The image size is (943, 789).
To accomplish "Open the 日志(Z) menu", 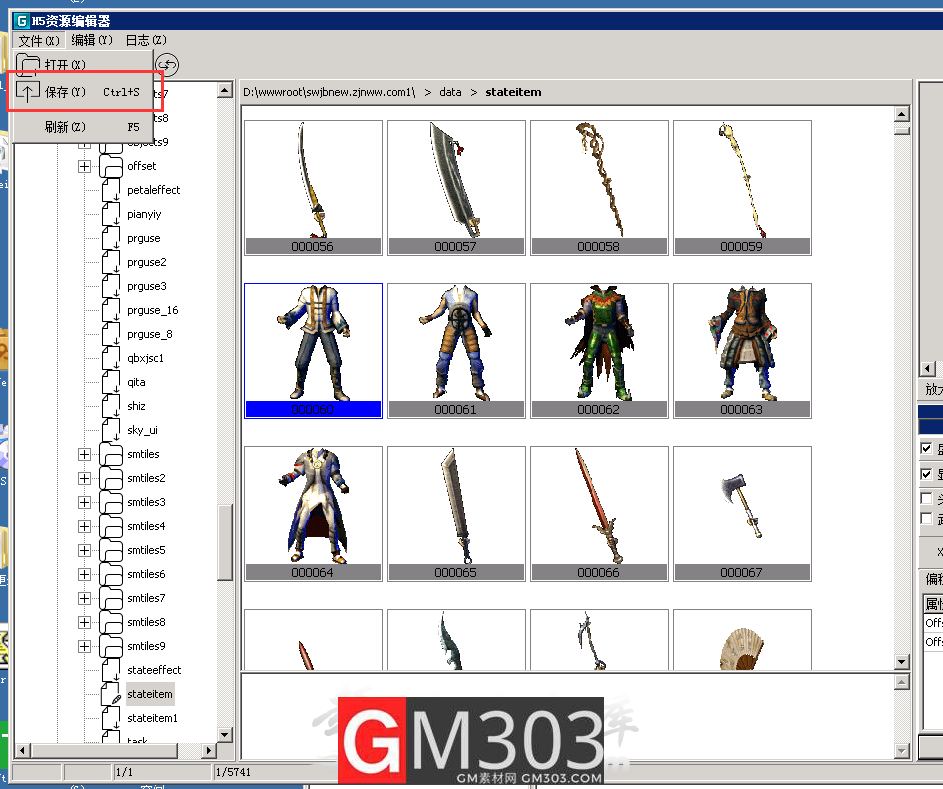I will (146, 40).
